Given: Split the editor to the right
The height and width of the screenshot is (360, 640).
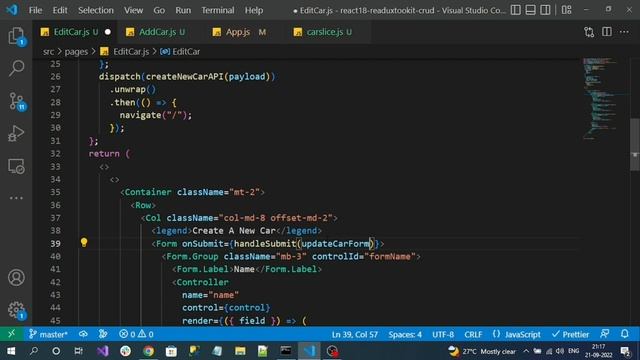Looking at the screenshot, I should point(607,32).
